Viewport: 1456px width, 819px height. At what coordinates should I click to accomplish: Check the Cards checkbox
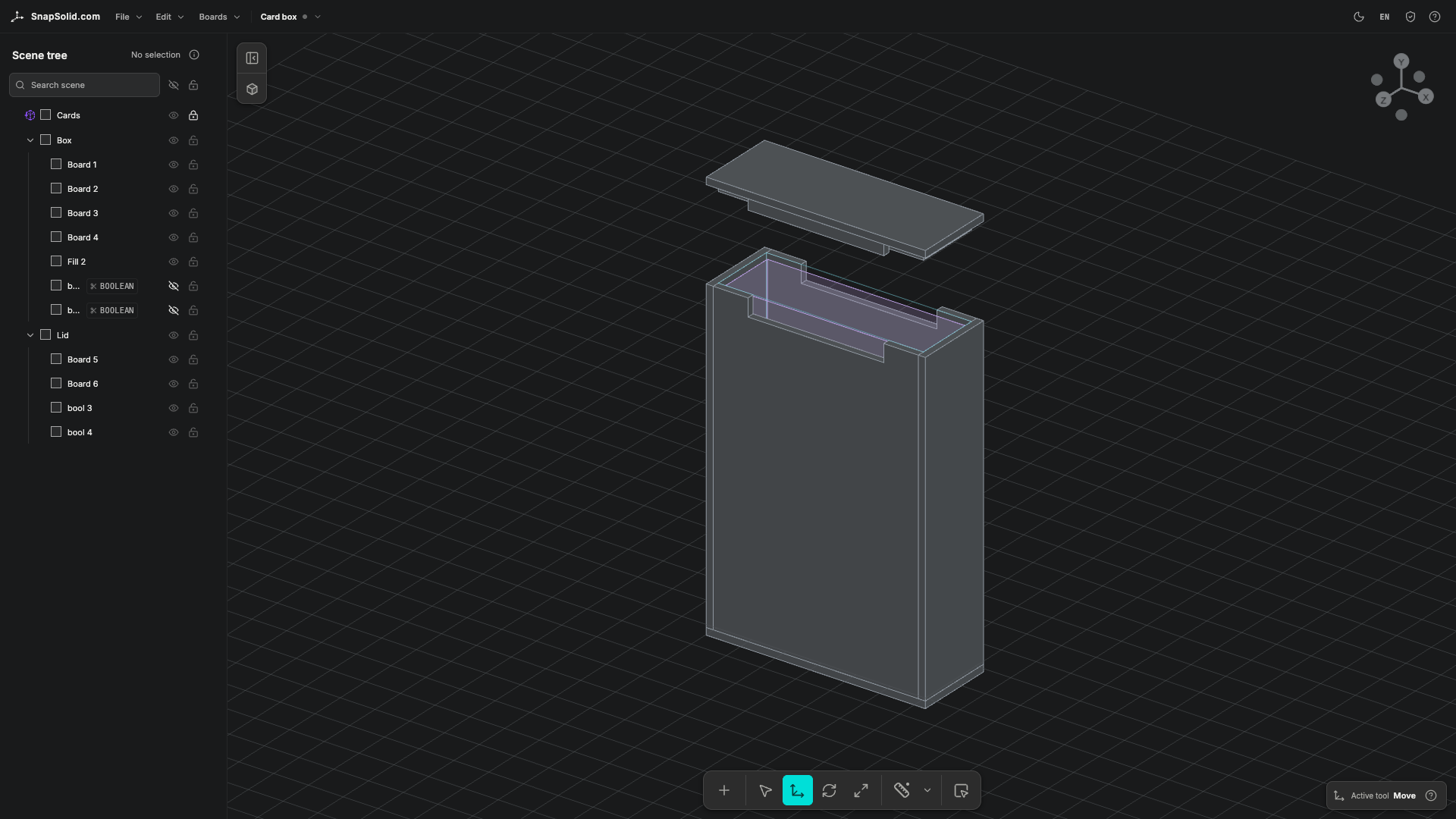(x=45, y=115)
